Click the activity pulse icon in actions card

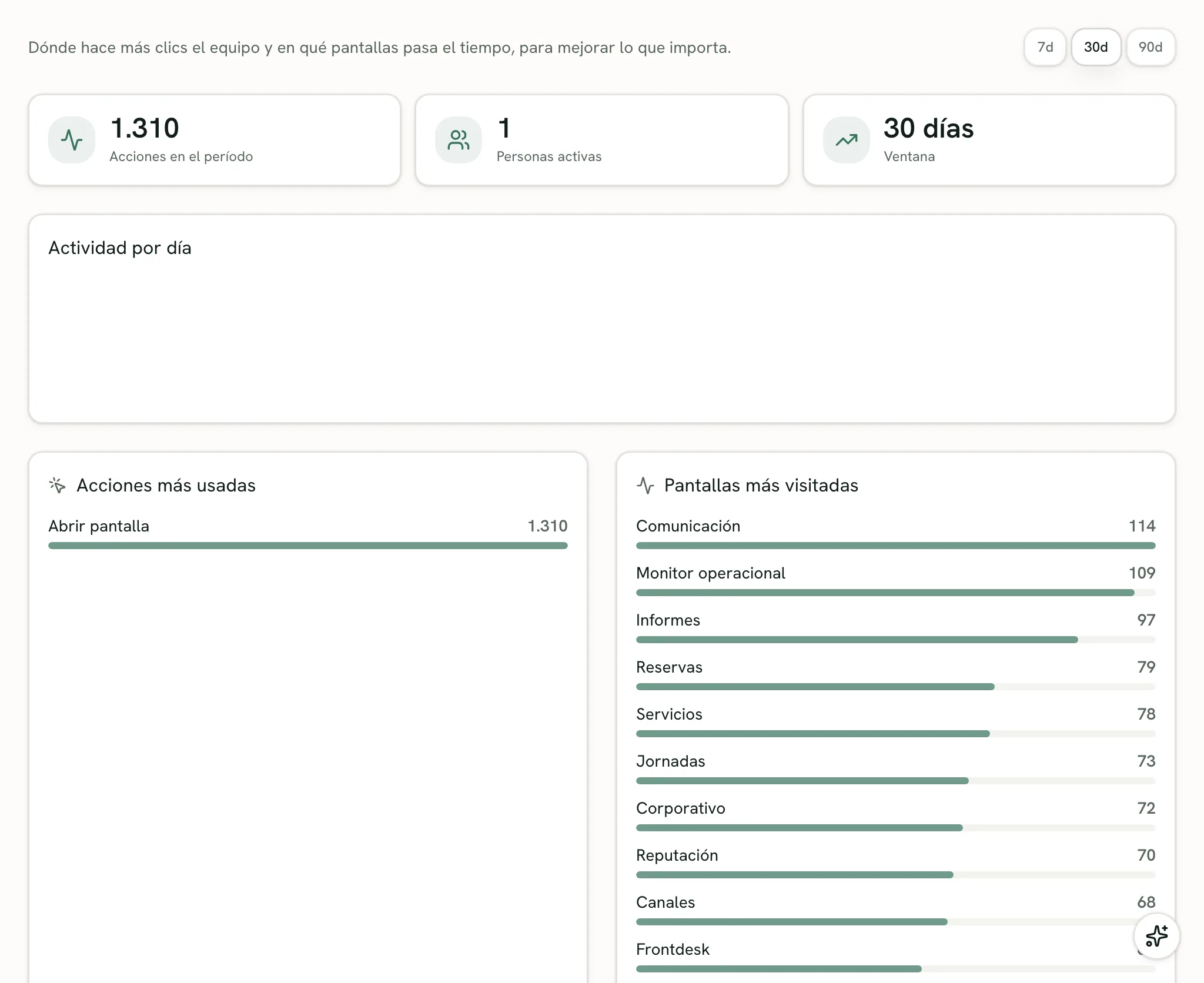[72, 140]
